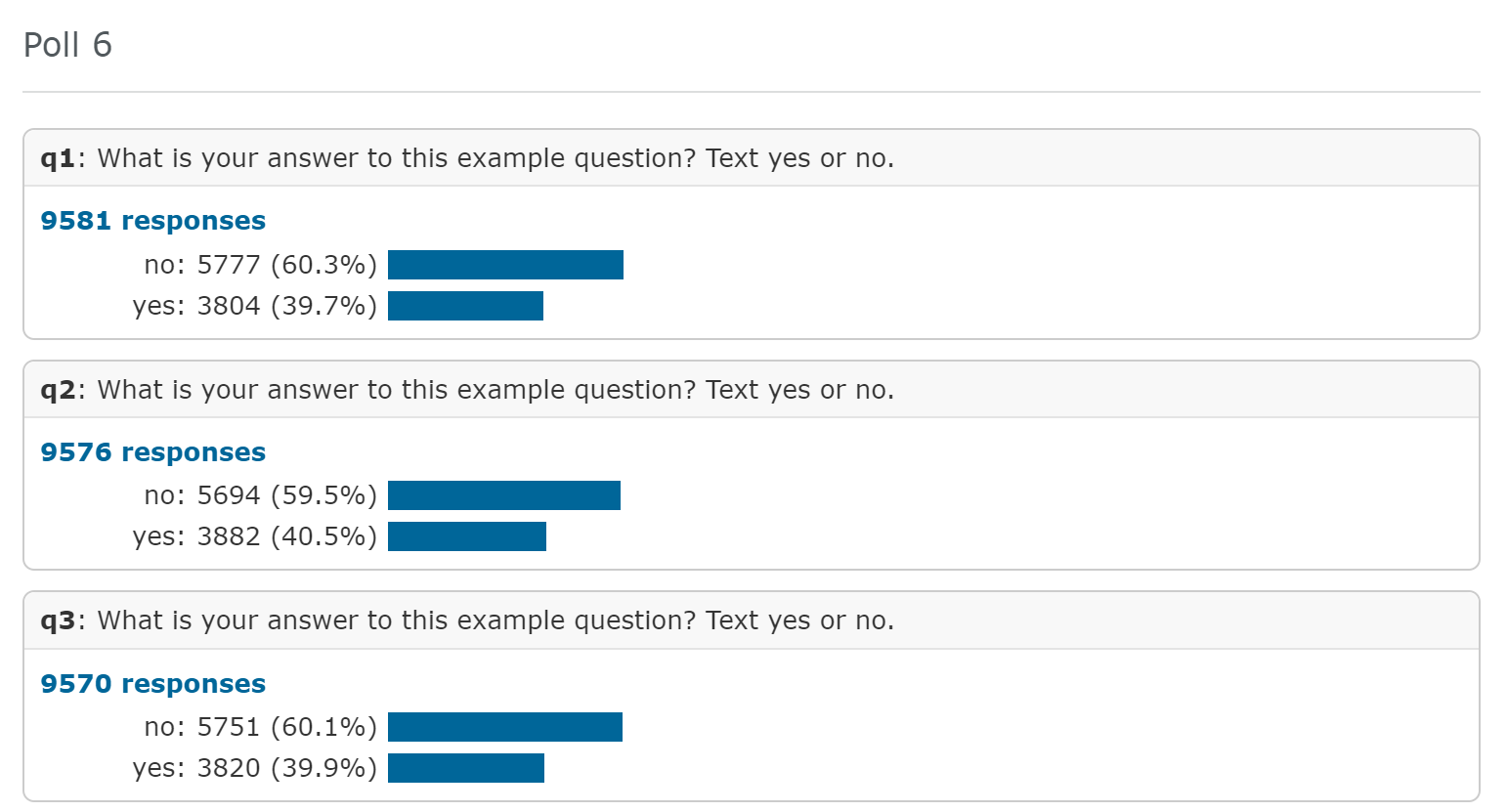Click q3 'no' result bar
The image size is (1507, 812).
tap(505, 727)
